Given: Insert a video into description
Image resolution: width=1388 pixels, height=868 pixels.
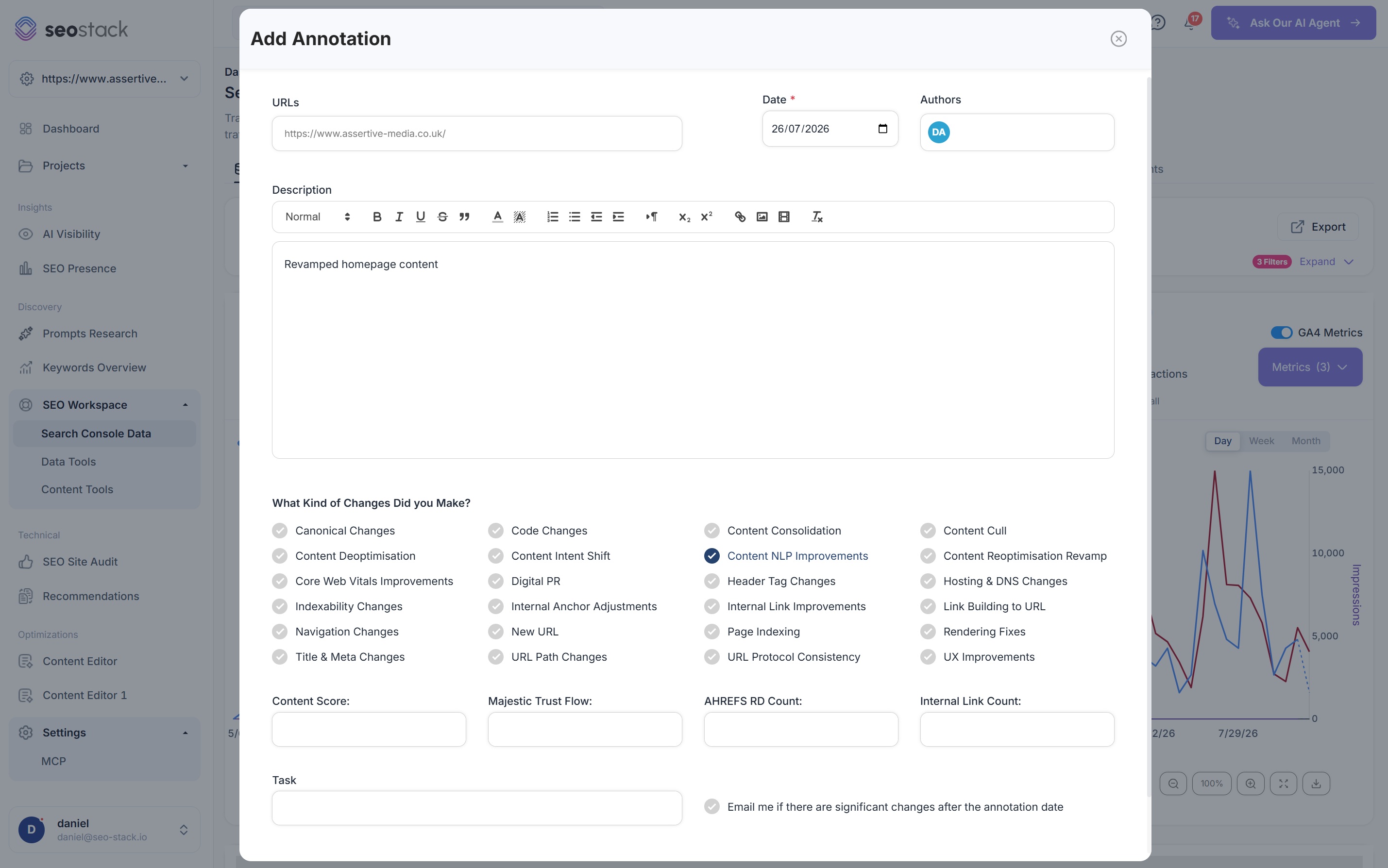Looking at the screenshot, I should click(x=783, y=217).
